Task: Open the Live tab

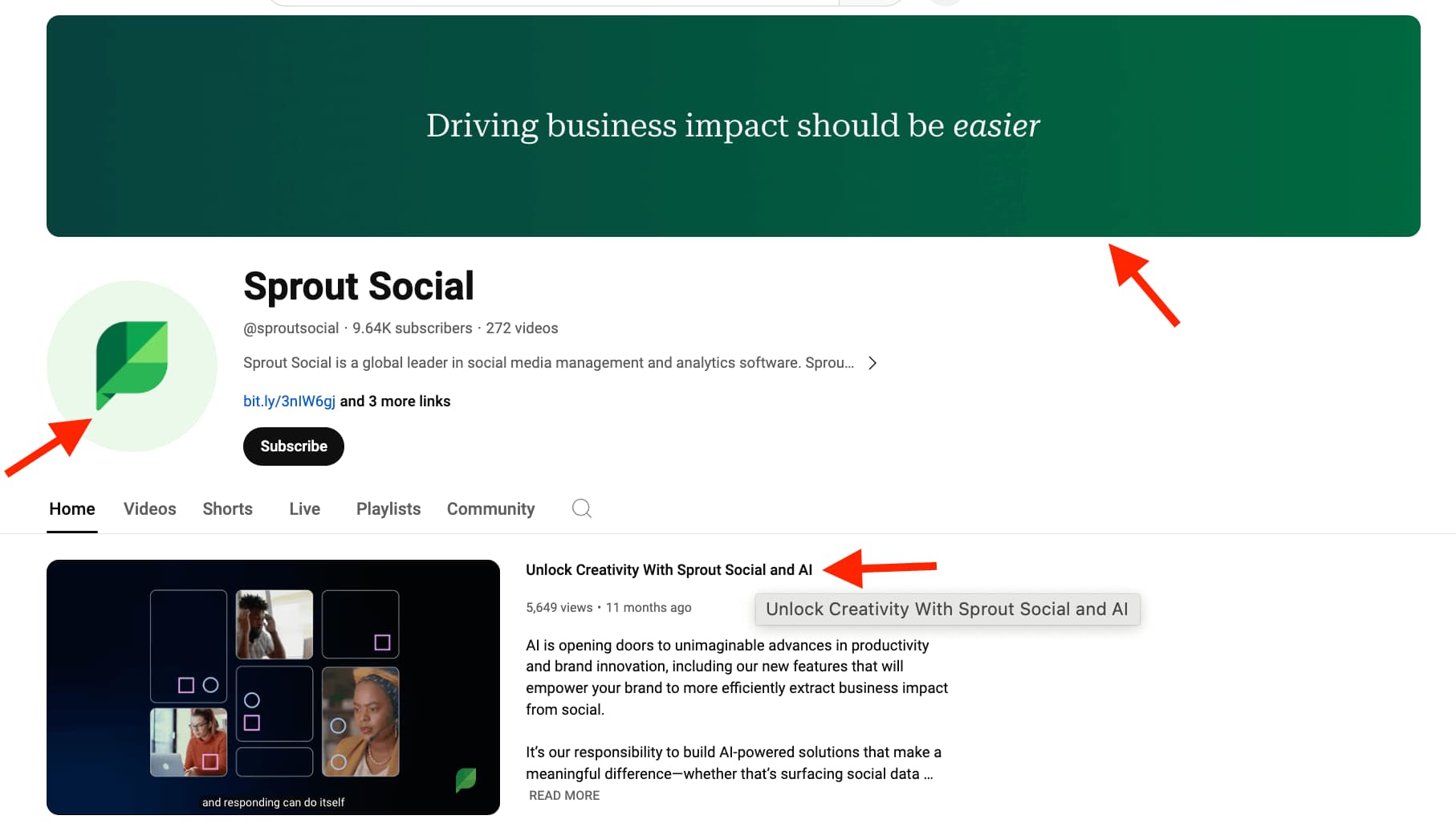Action: [303, 508]
